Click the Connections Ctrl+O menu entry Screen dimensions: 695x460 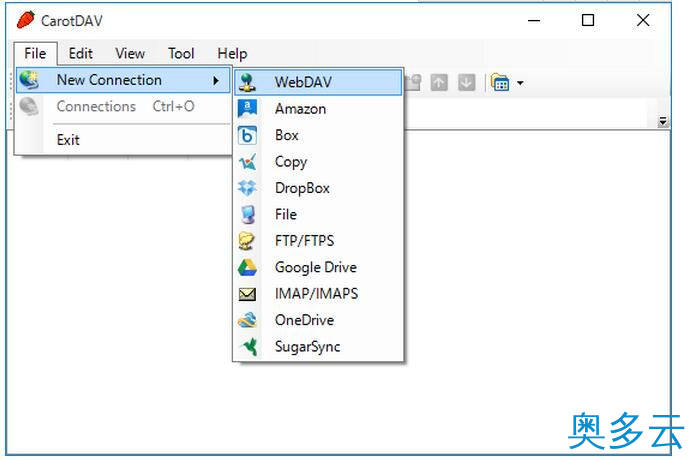pos(123,106)
